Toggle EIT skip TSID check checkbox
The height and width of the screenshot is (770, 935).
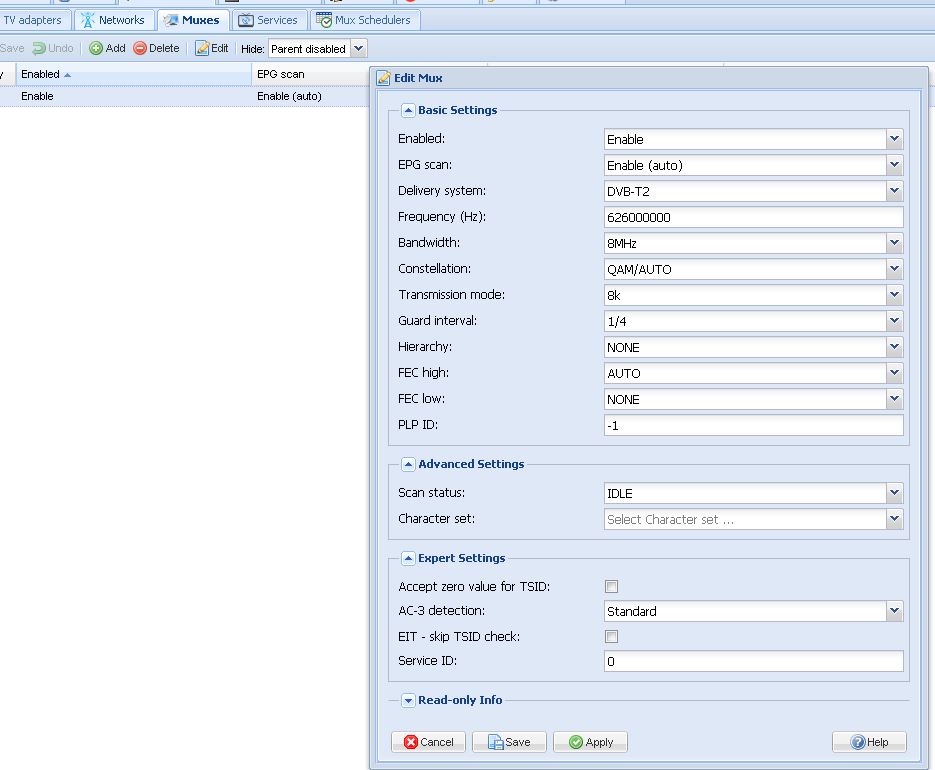[612, 637]
